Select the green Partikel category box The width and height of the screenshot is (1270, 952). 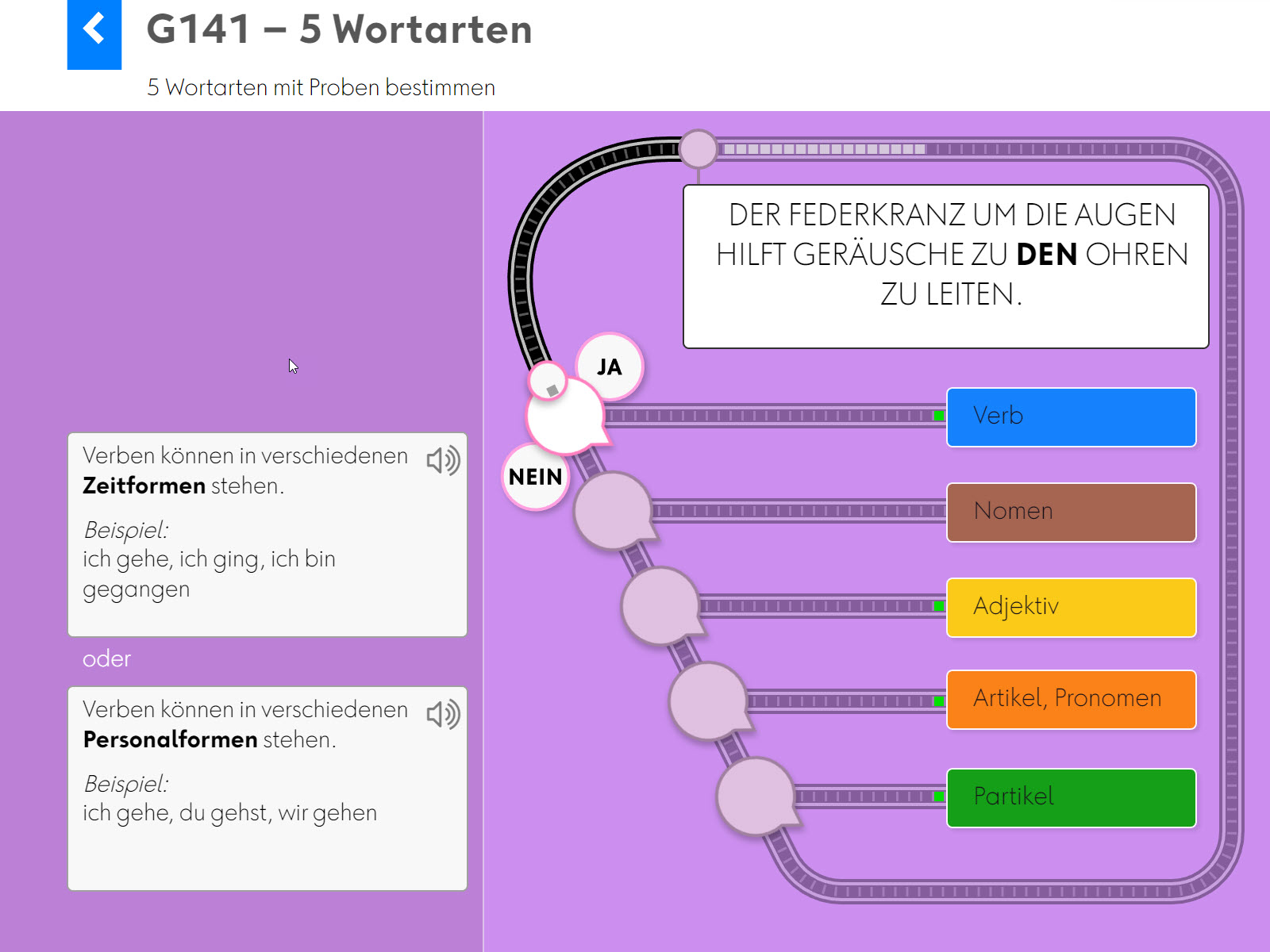click(1072, 797)
